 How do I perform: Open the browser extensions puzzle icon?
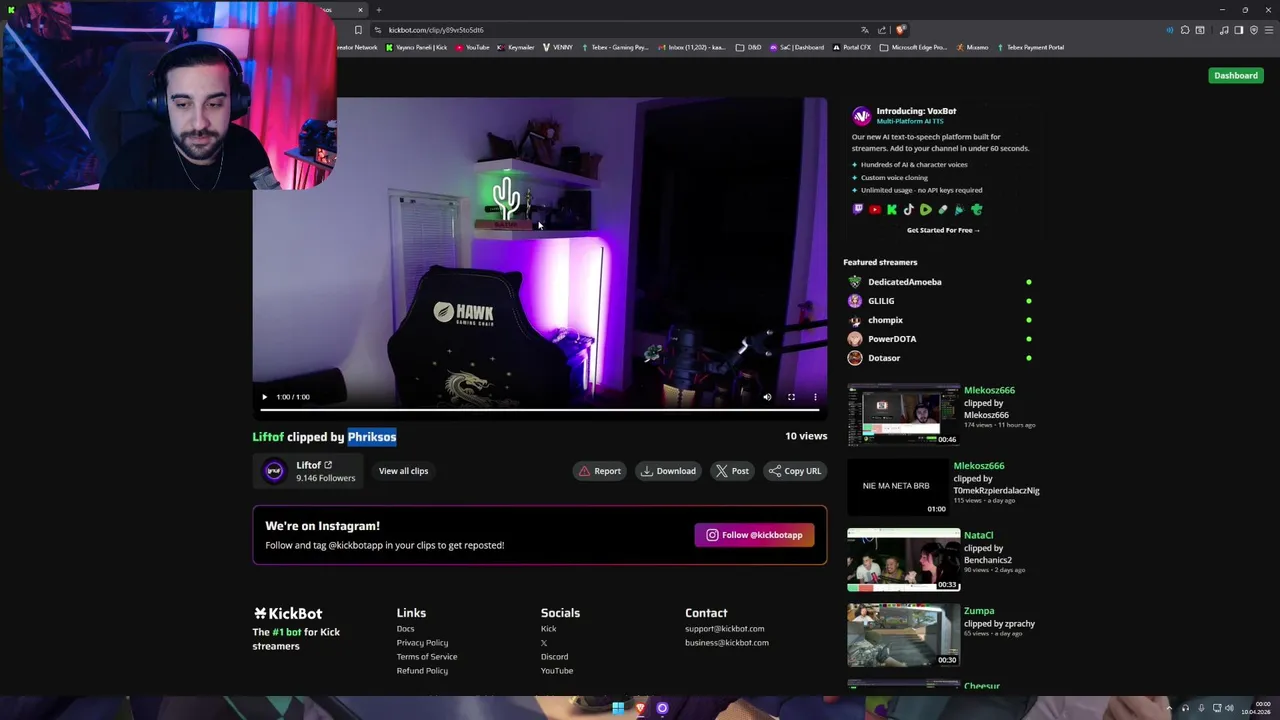[x=1185, y=30]
